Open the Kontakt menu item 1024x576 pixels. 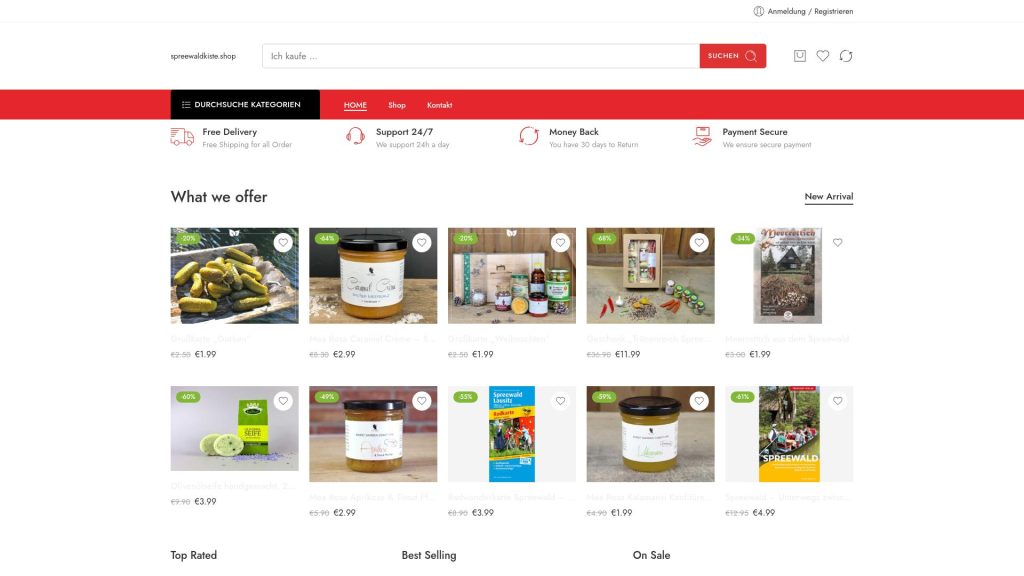point(440,105)
